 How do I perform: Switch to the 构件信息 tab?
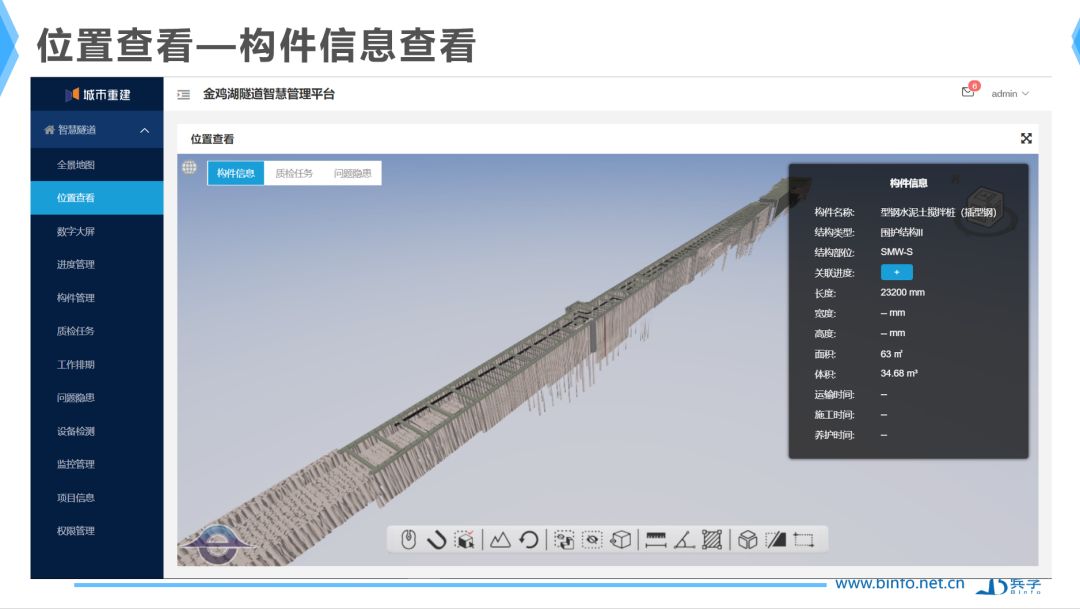[x=236, y=173]
